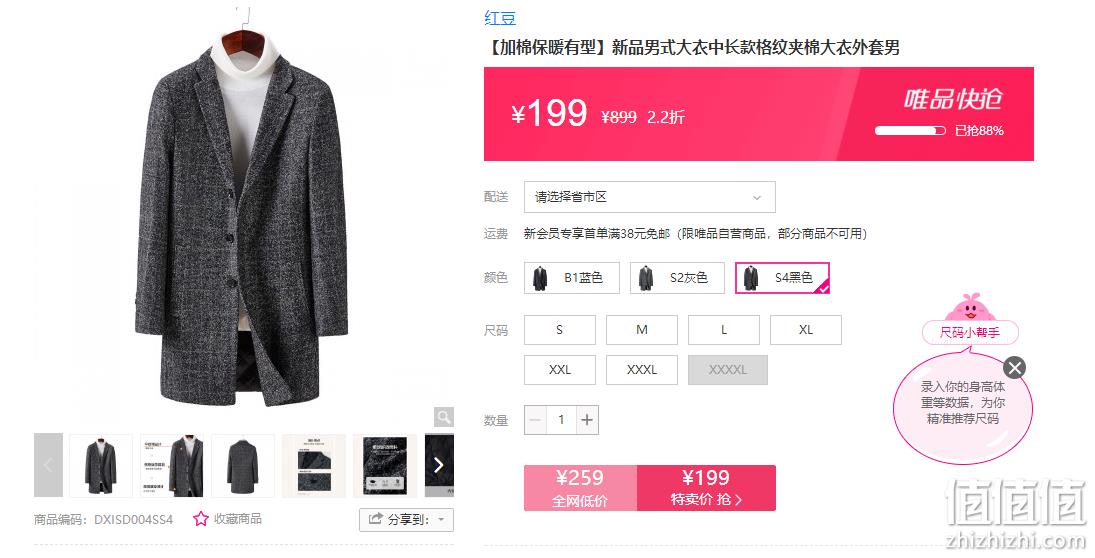Image resolution: width=1095 pixels, height=558 pixels.
Task: Open the 红豆 brand link
Action: point(500,18)
